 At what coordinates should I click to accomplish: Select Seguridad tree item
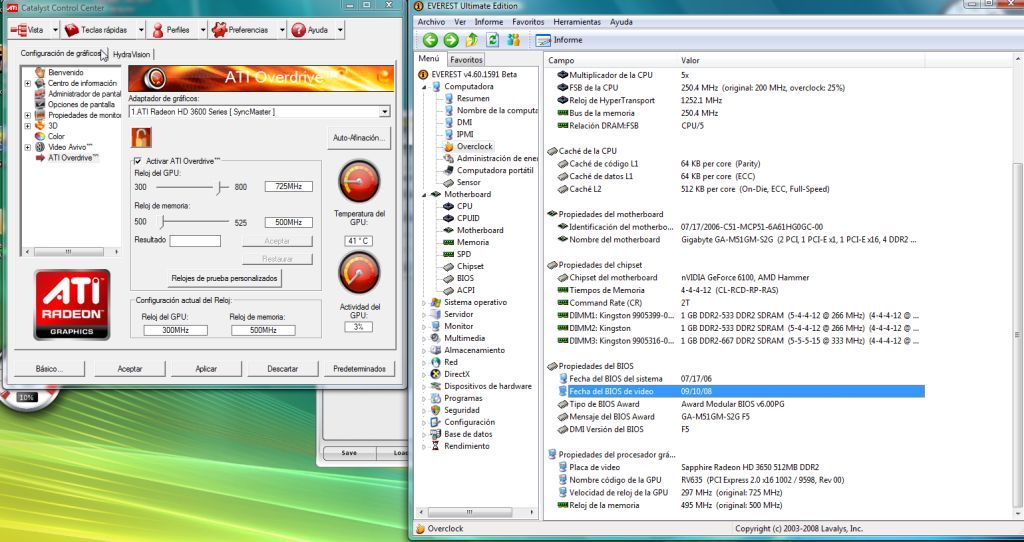(x=462, y=410)
